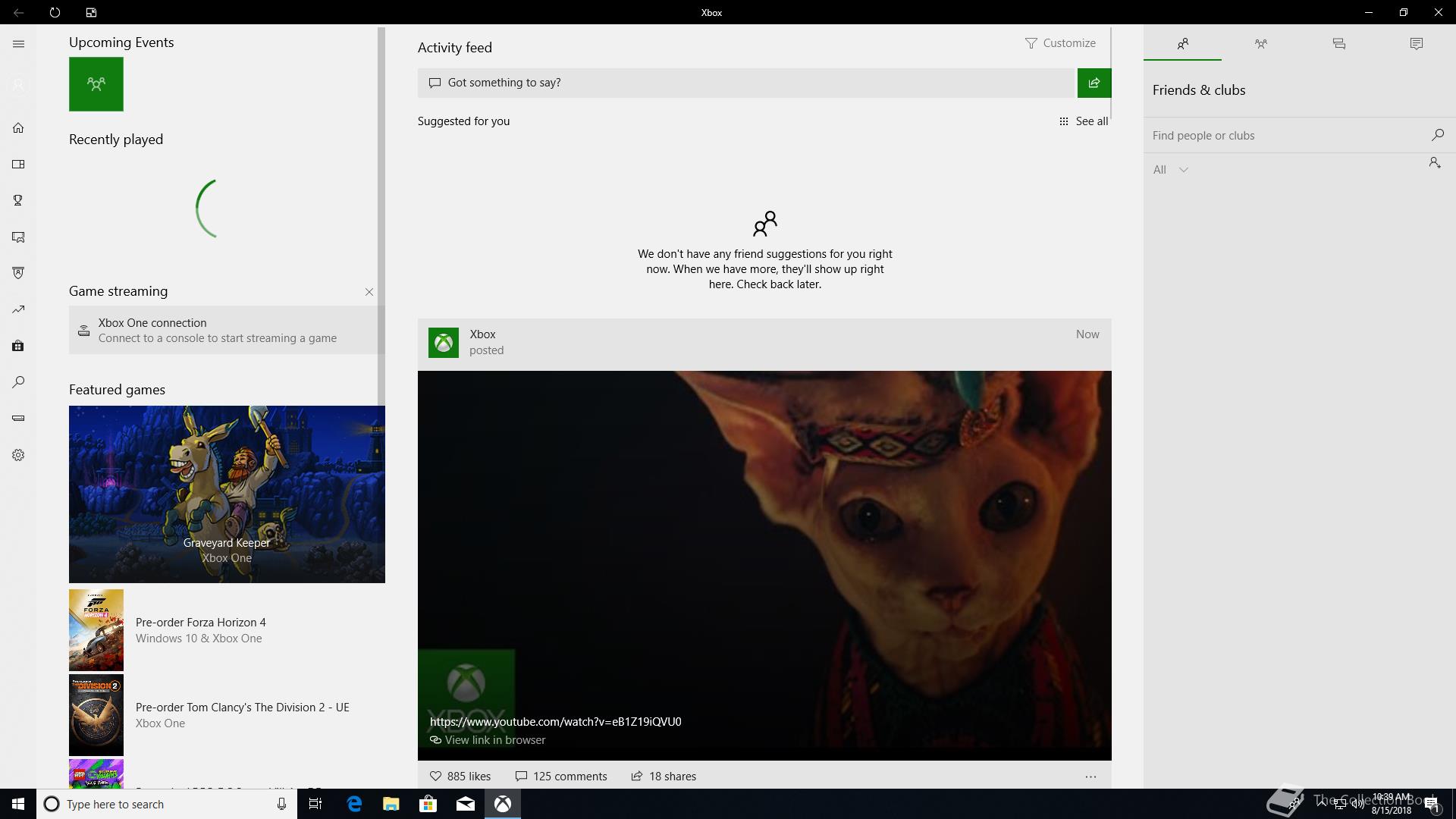Click taskbar 'Type here to search' box

165,804
